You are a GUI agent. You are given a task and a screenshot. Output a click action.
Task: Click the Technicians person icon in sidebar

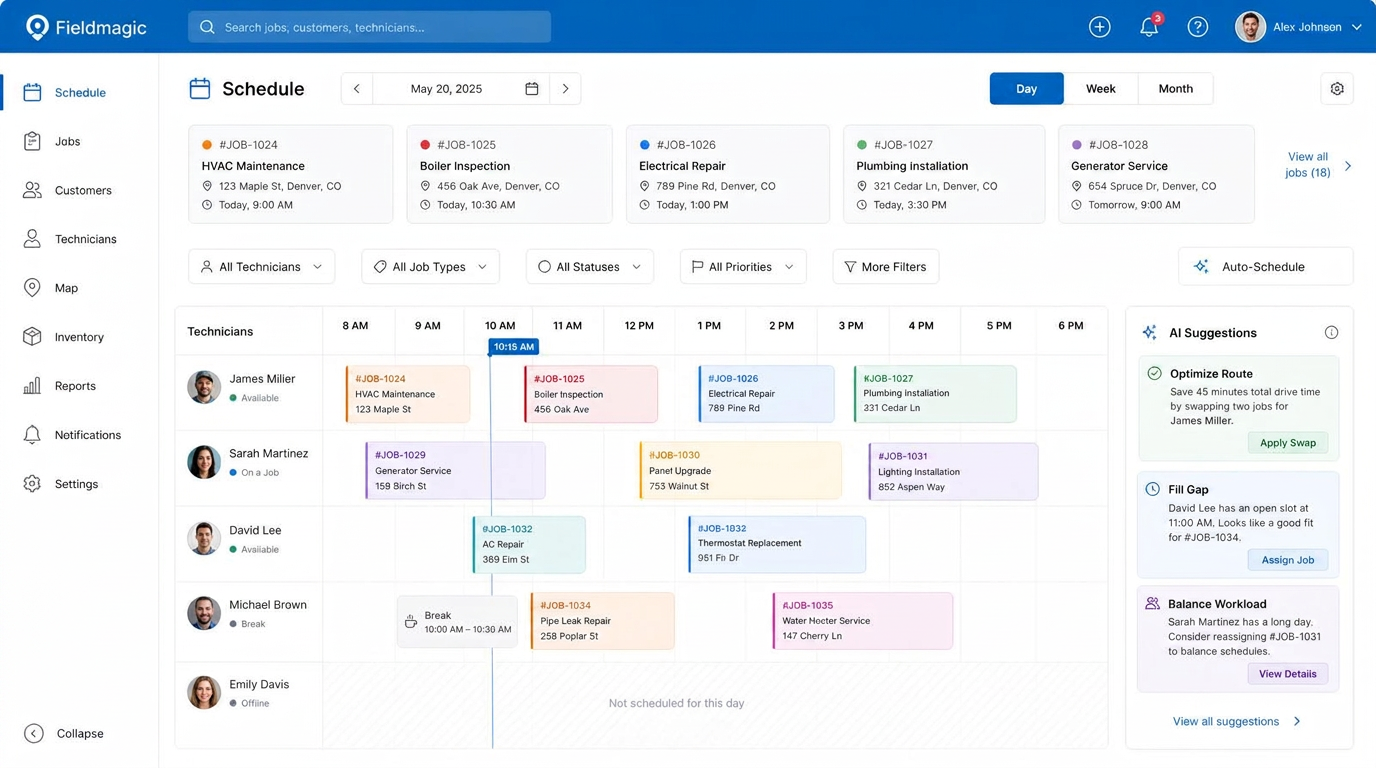(x=32, y=239)
